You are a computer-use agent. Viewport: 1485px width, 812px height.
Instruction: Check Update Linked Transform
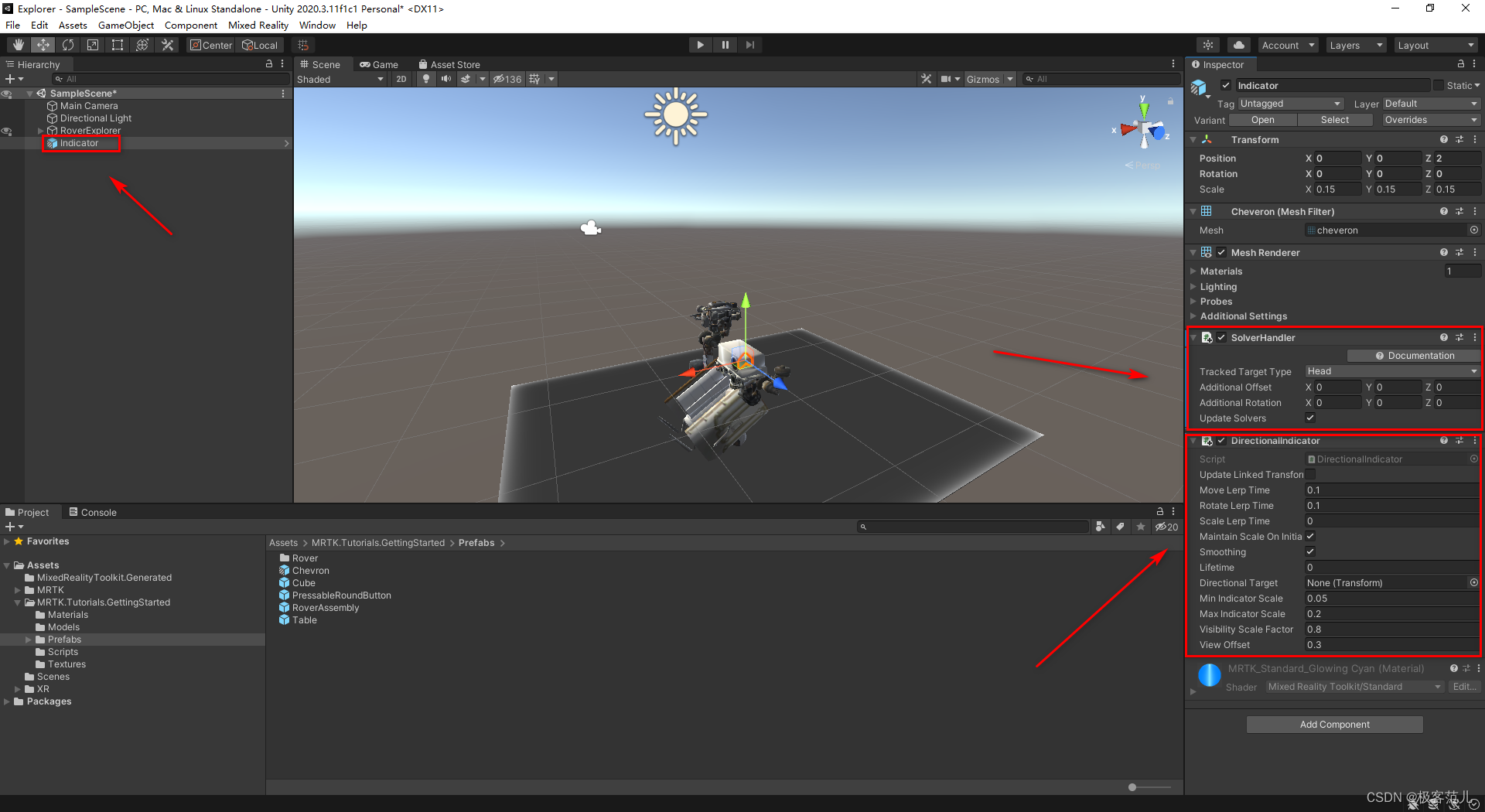click(1310, 475)
